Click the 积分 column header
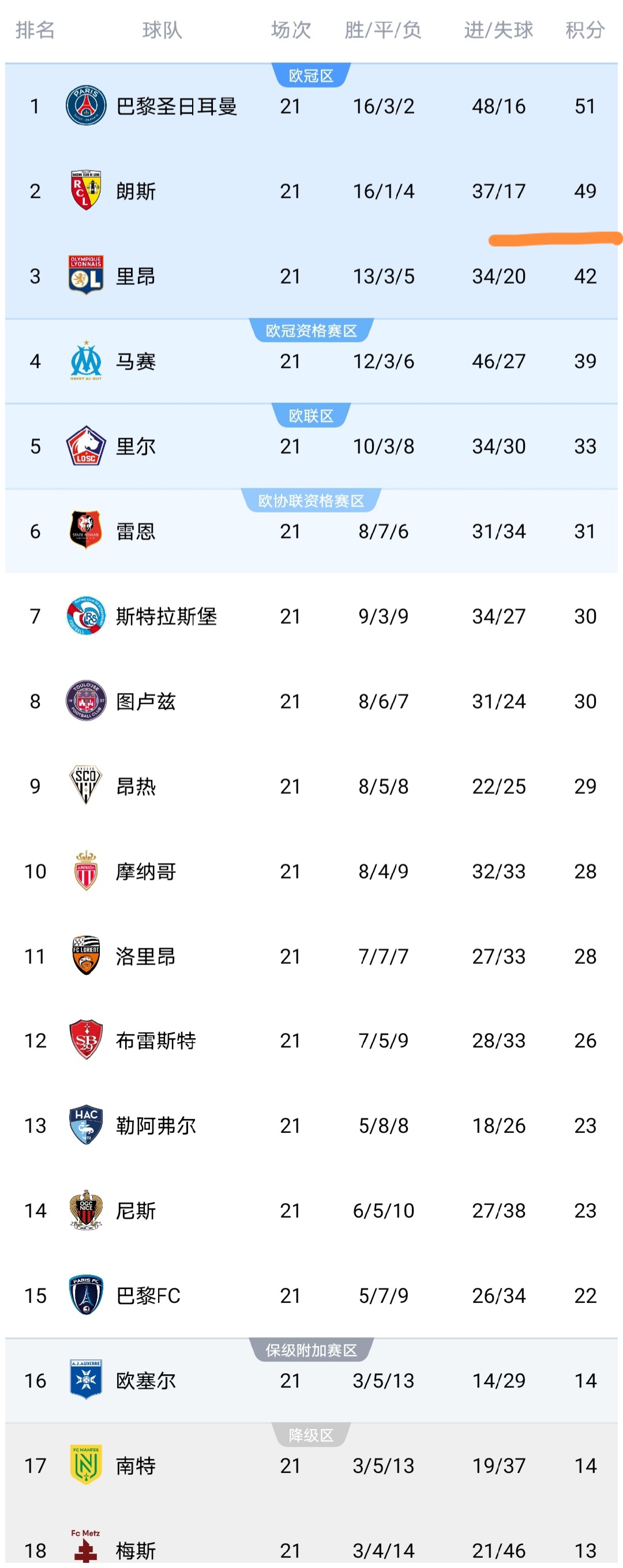 tap(584, 30)
